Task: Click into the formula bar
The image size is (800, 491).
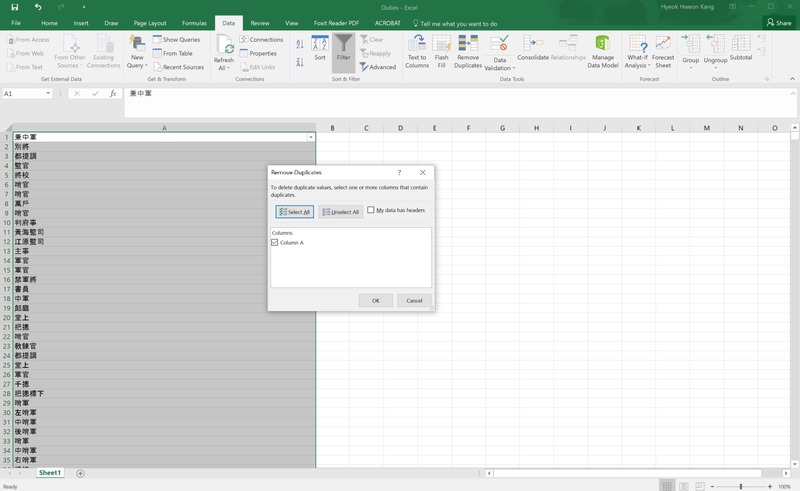Action: [x=457, y=102]
